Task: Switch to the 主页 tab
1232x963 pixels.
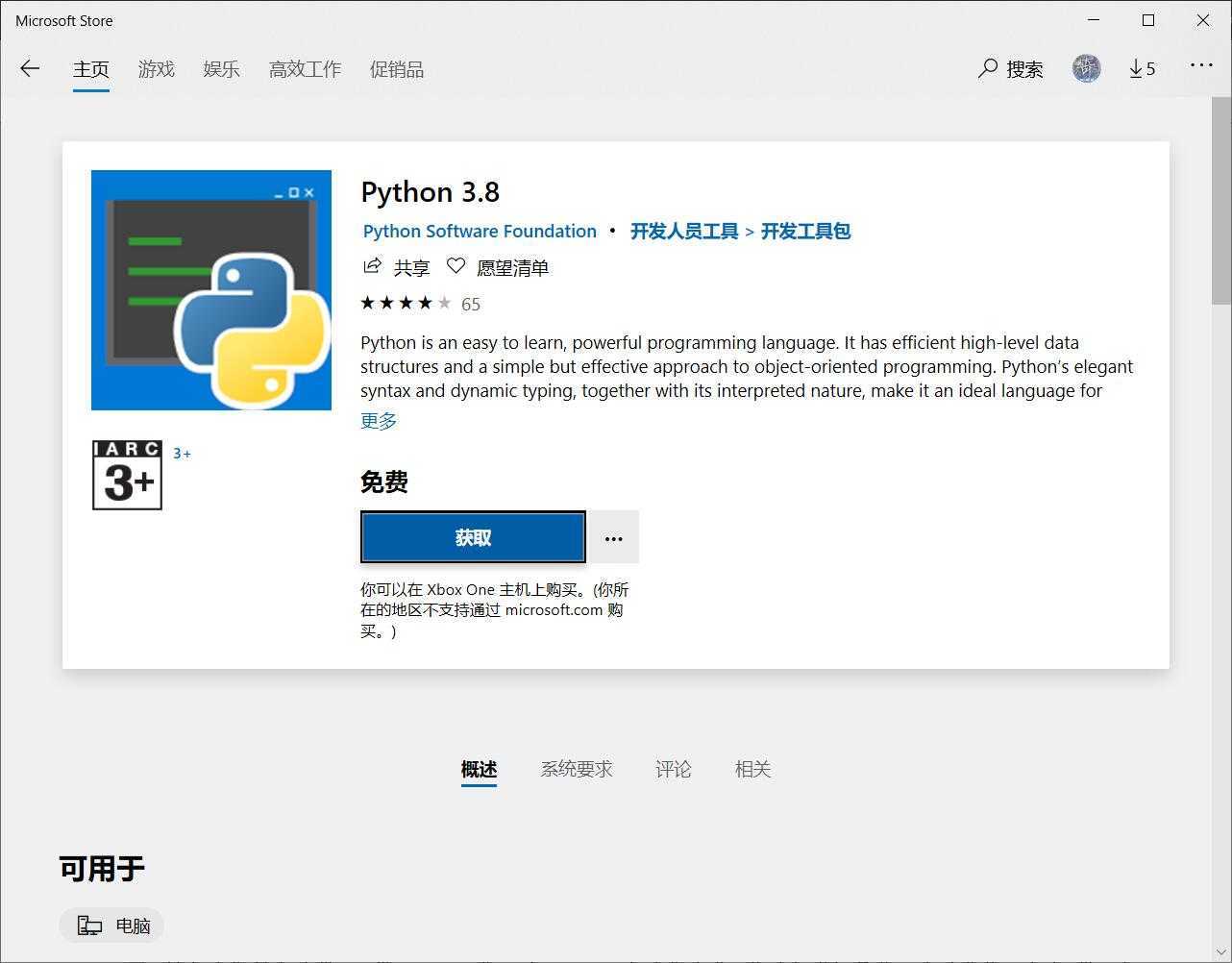Action: point(91,69)
